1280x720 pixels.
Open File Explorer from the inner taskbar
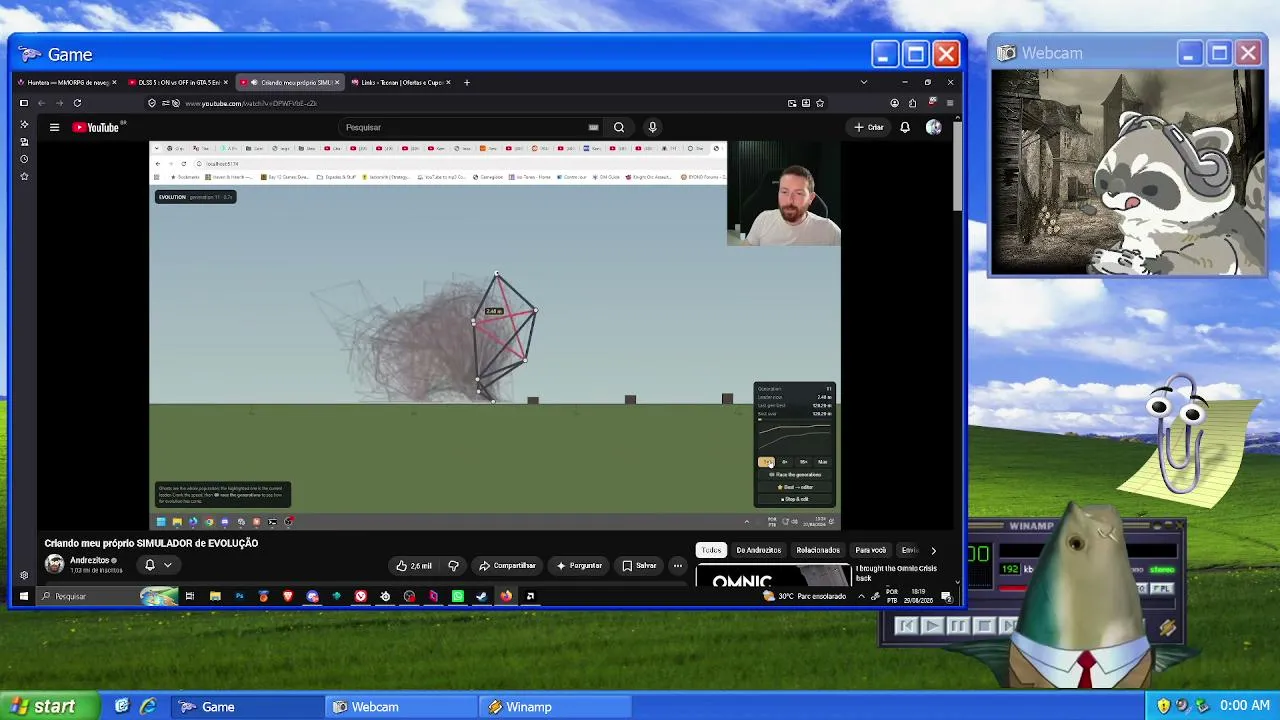215,596
